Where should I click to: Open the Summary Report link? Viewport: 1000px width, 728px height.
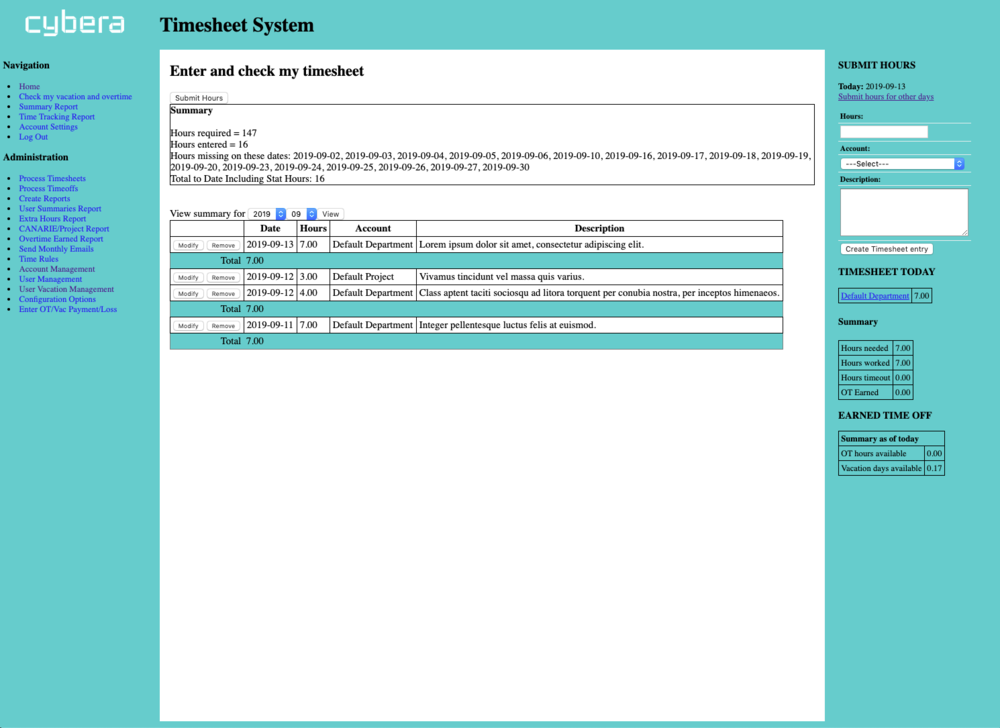click(x=48, y=106)
